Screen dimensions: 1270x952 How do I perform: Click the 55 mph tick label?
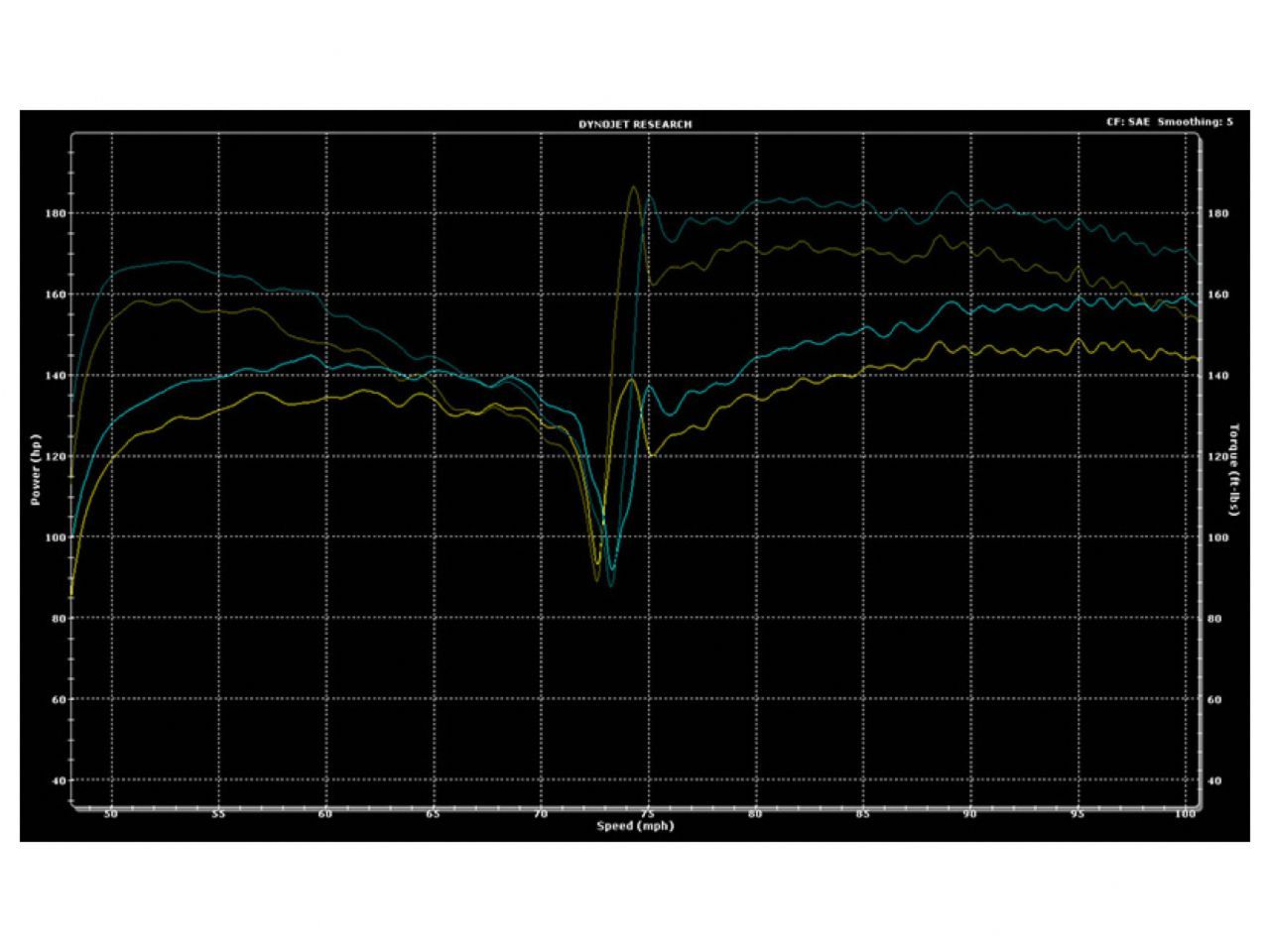click(218, 814)
